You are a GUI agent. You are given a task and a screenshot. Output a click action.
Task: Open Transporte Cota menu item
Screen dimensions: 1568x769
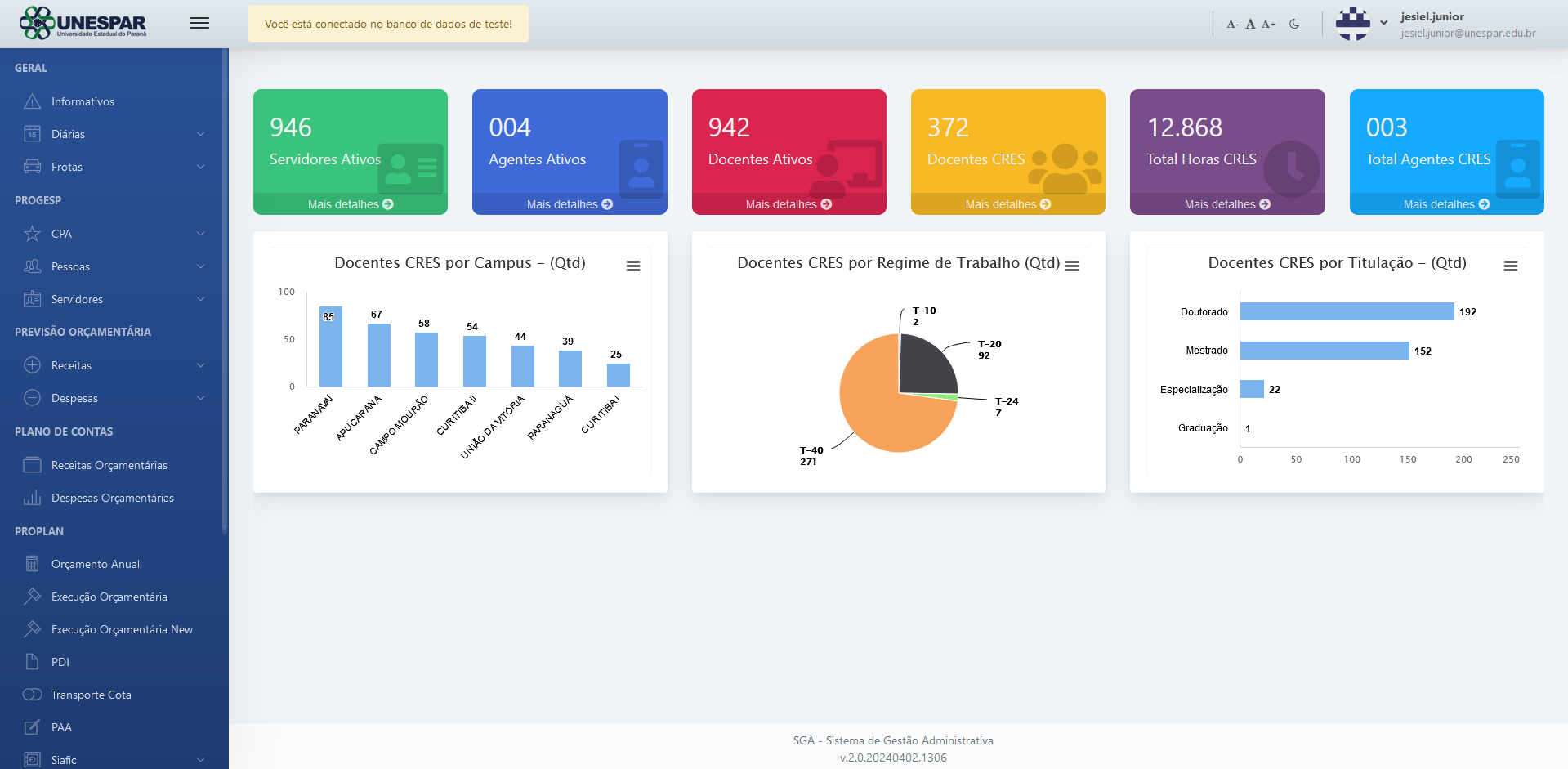[x=92, y=695]
